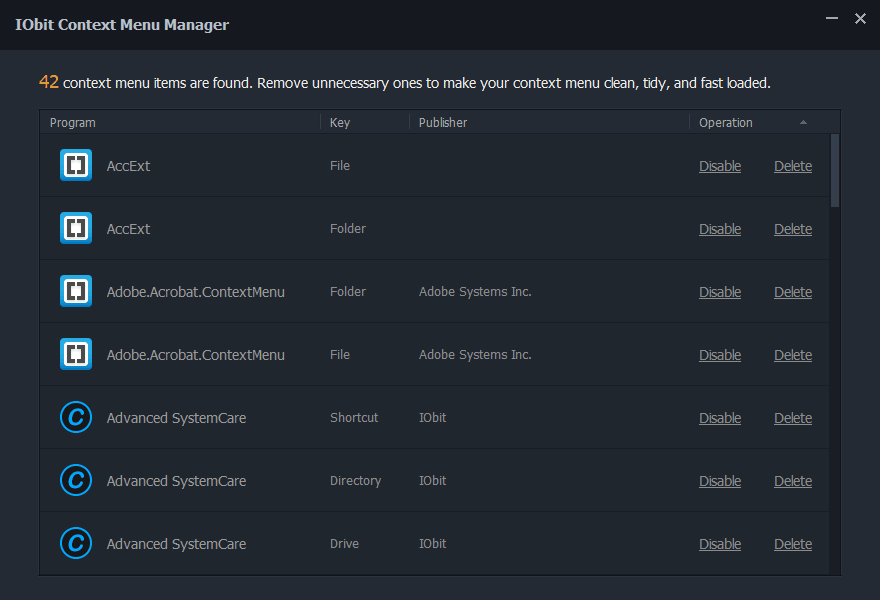Viewport: 880px width, 600px height.
Task: Click the Advanced SystemCare Shortcut row icon
Action: tap(75, 417)
